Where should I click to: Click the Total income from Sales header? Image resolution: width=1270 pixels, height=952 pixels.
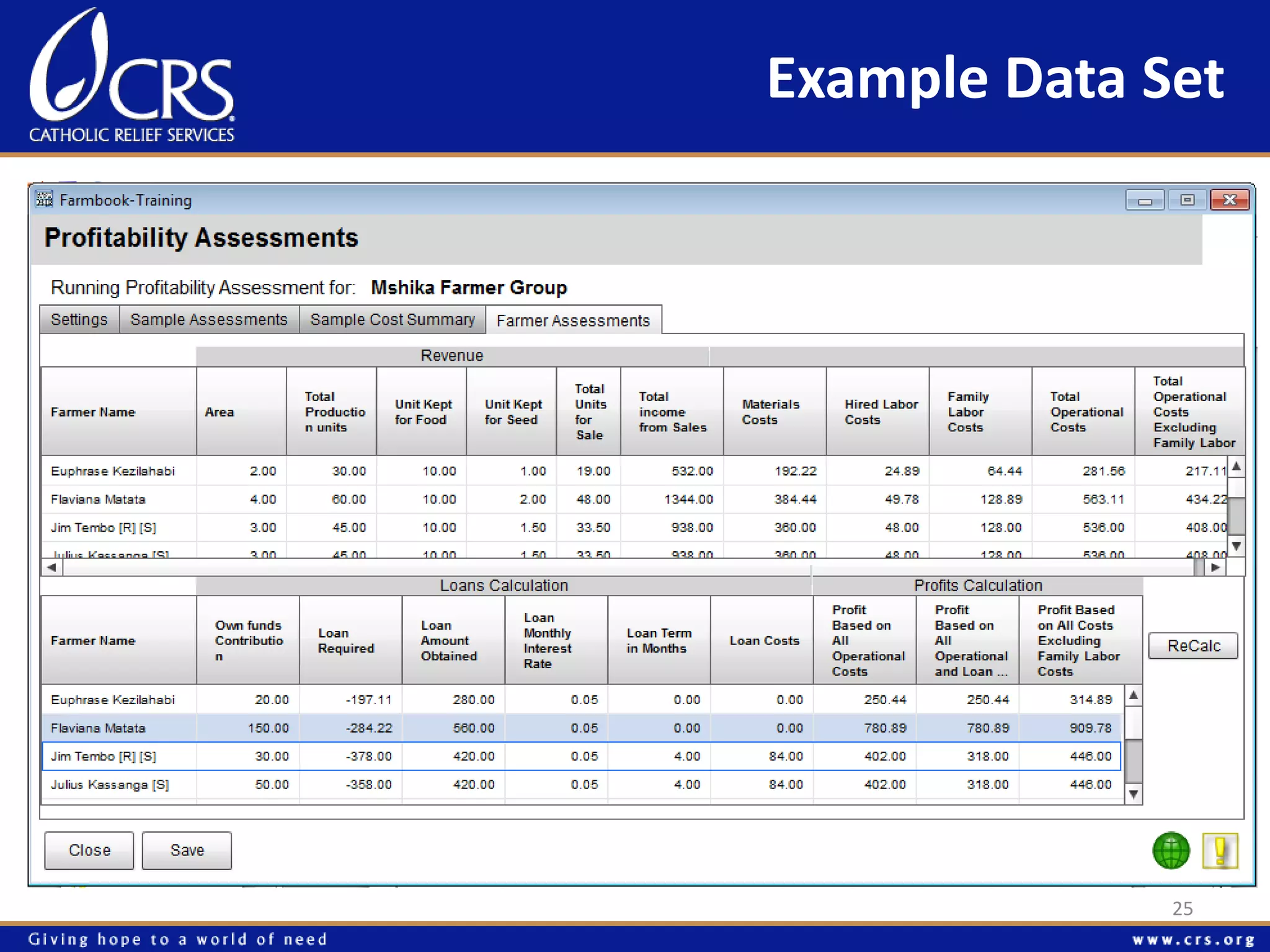click(x=672, y=412)
